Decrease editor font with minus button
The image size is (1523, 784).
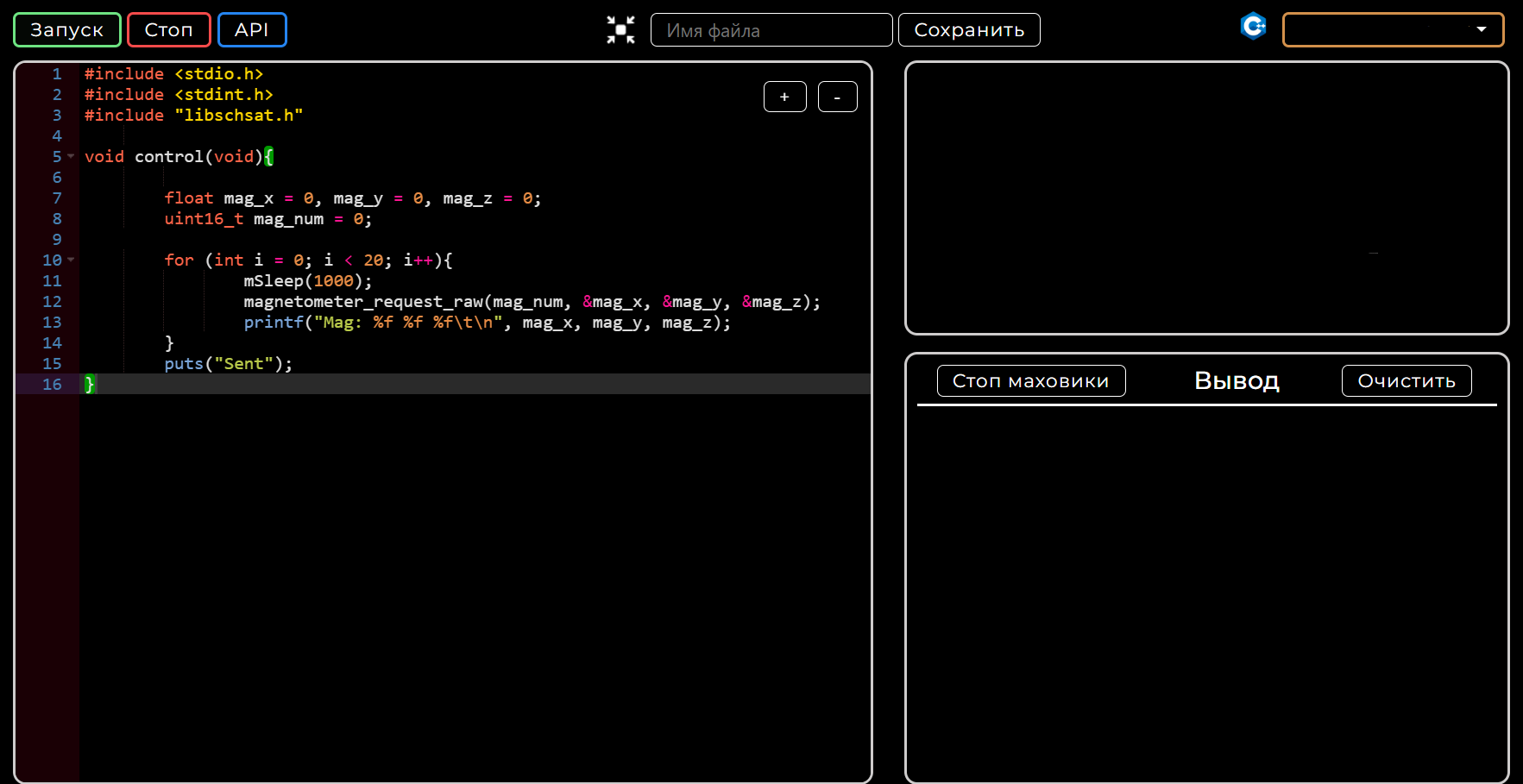[x=837, y=97]
